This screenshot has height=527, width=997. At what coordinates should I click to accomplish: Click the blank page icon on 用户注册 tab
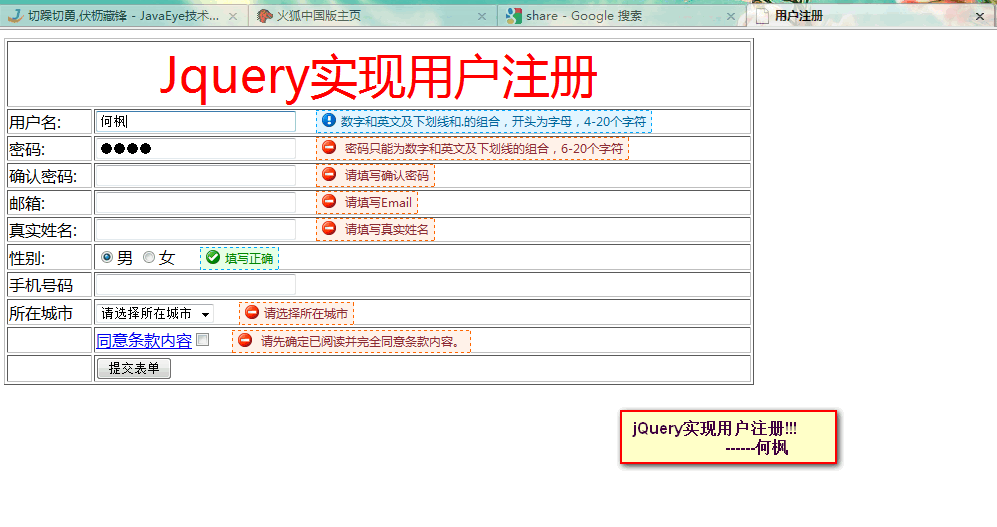pos(762,16)
